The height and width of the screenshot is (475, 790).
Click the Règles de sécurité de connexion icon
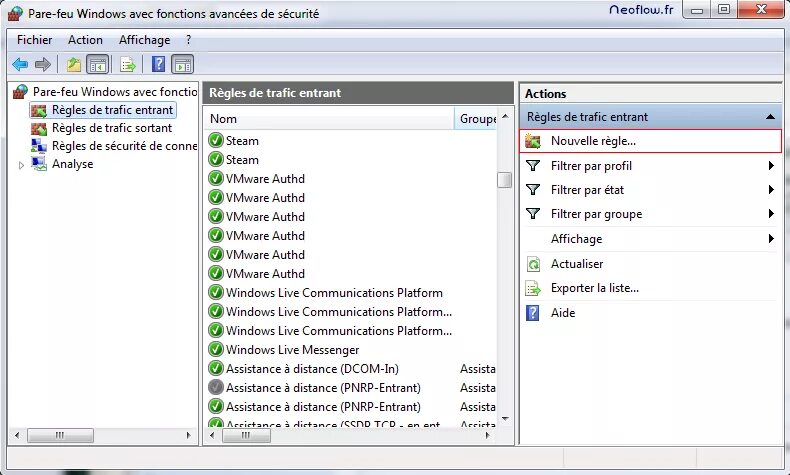[x=39, y=146]
